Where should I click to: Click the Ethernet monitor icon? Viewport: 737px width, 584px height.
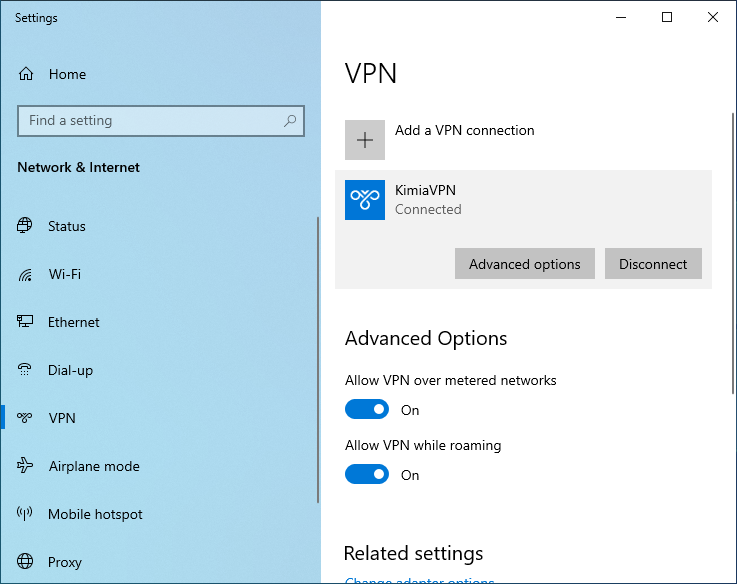26,322
